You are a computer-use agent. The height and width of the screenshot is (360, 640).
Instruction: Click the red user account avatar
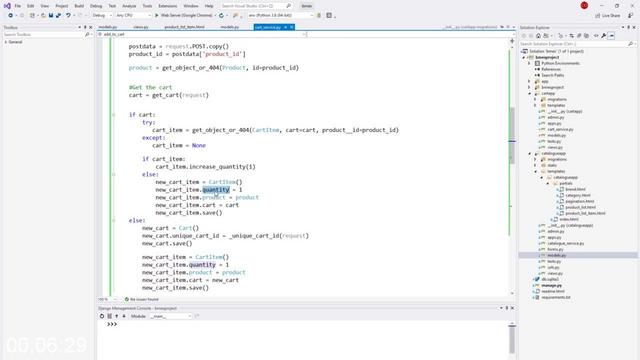pyautogui.click(x=584, y=6)
